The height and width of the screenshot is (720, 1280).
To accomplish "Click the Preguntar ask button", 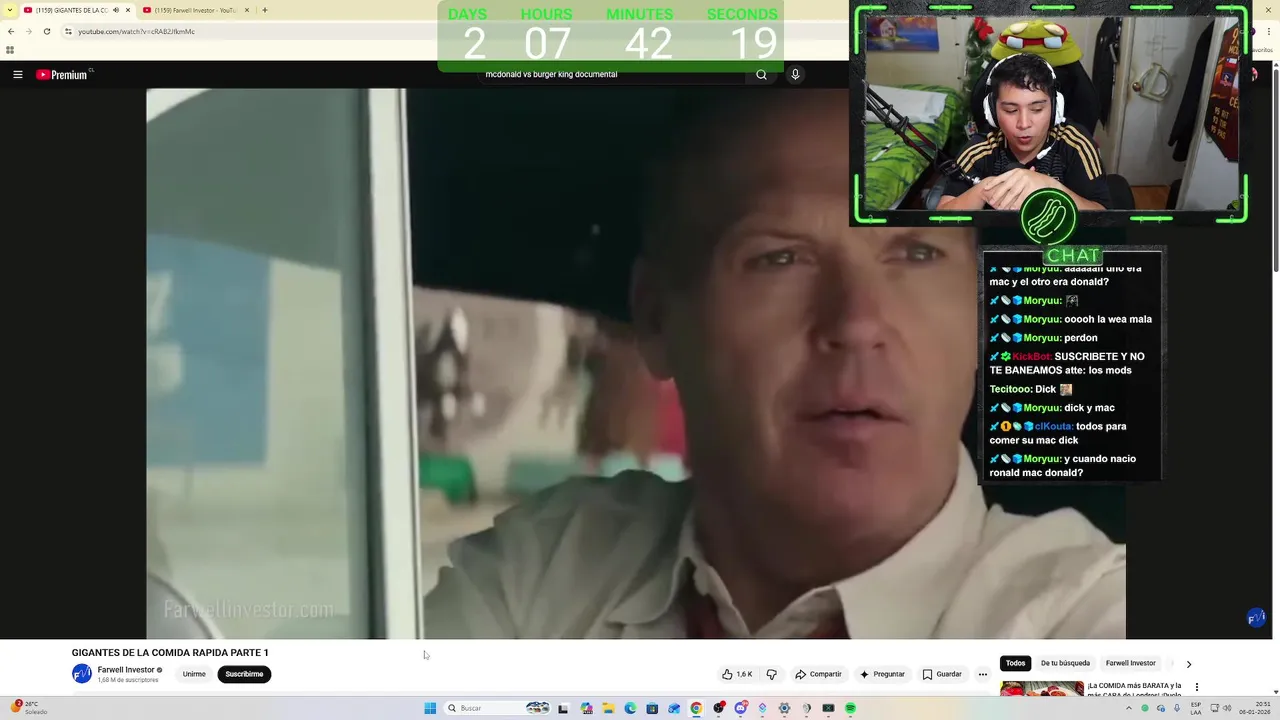I will pyautogui.click(x=882, y=674).
